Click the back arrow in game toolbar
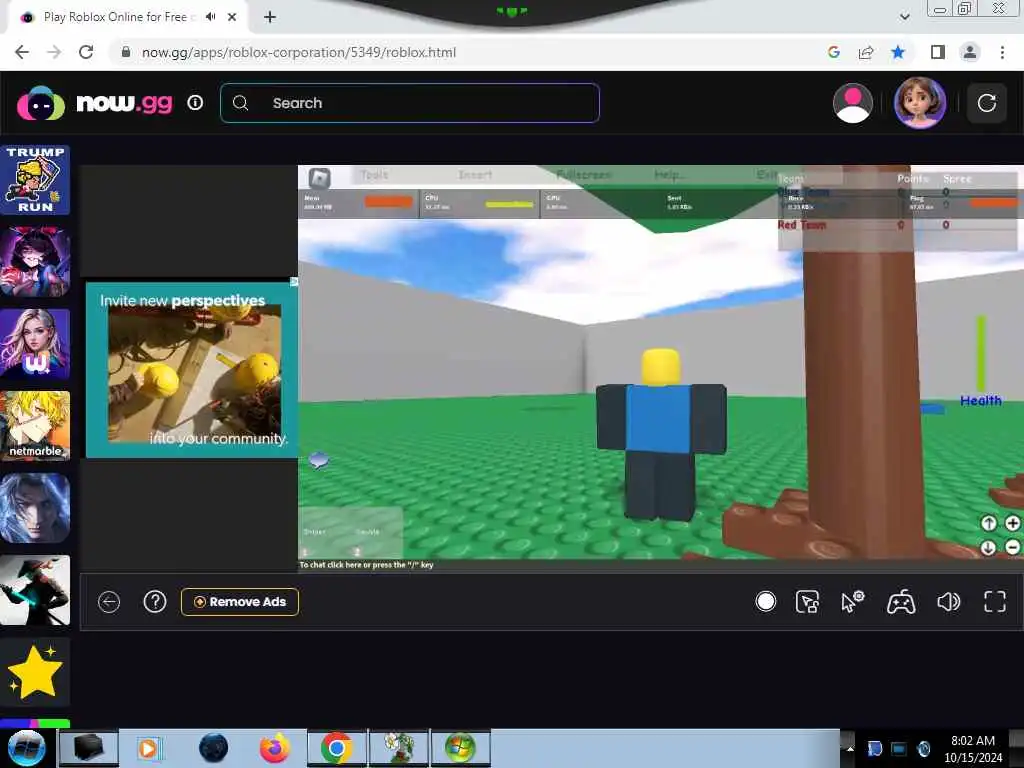 (109, 601)
